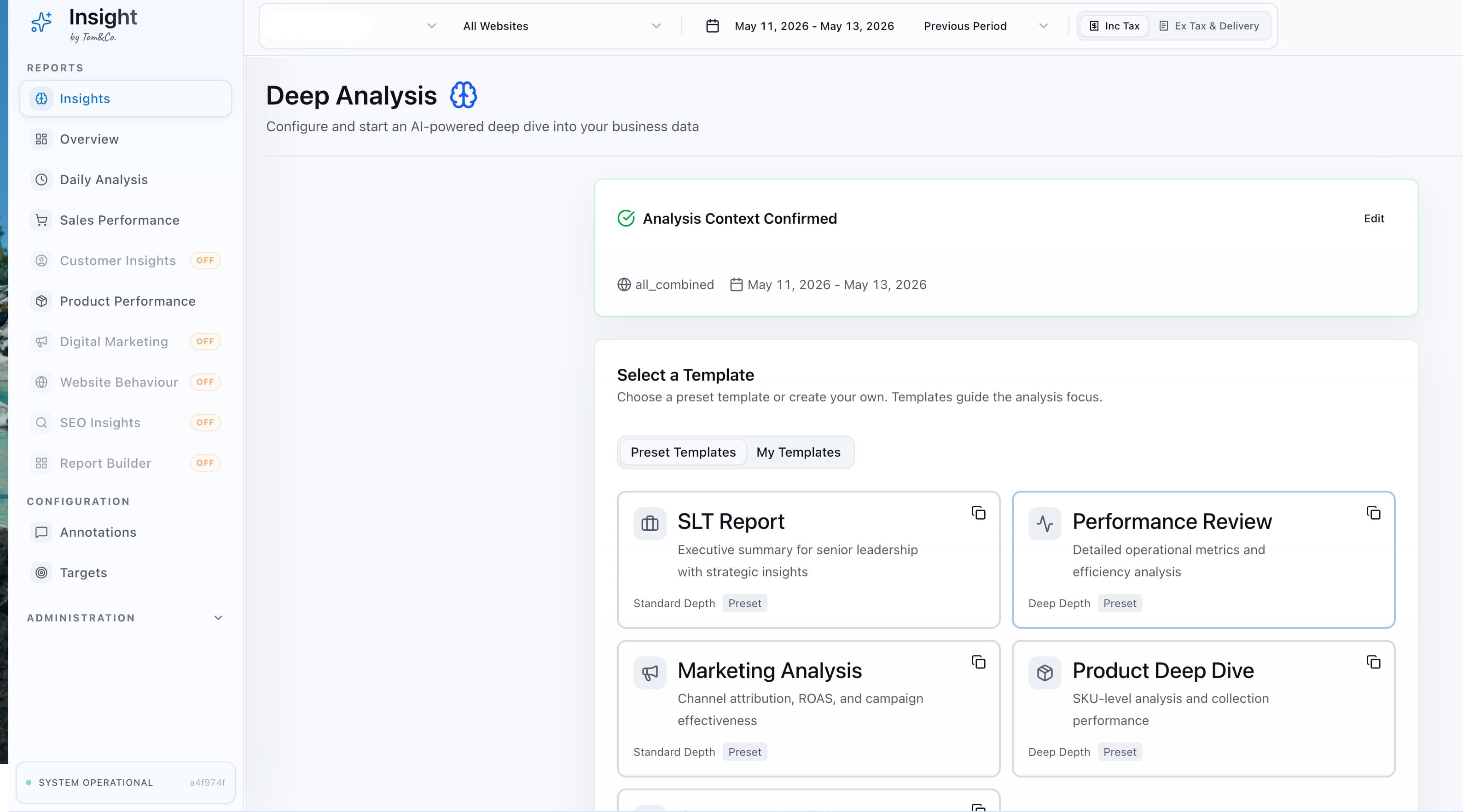Duplicate the Product Deep Dive template
The image size is (1463, 812).
[x=1373, y=662]
